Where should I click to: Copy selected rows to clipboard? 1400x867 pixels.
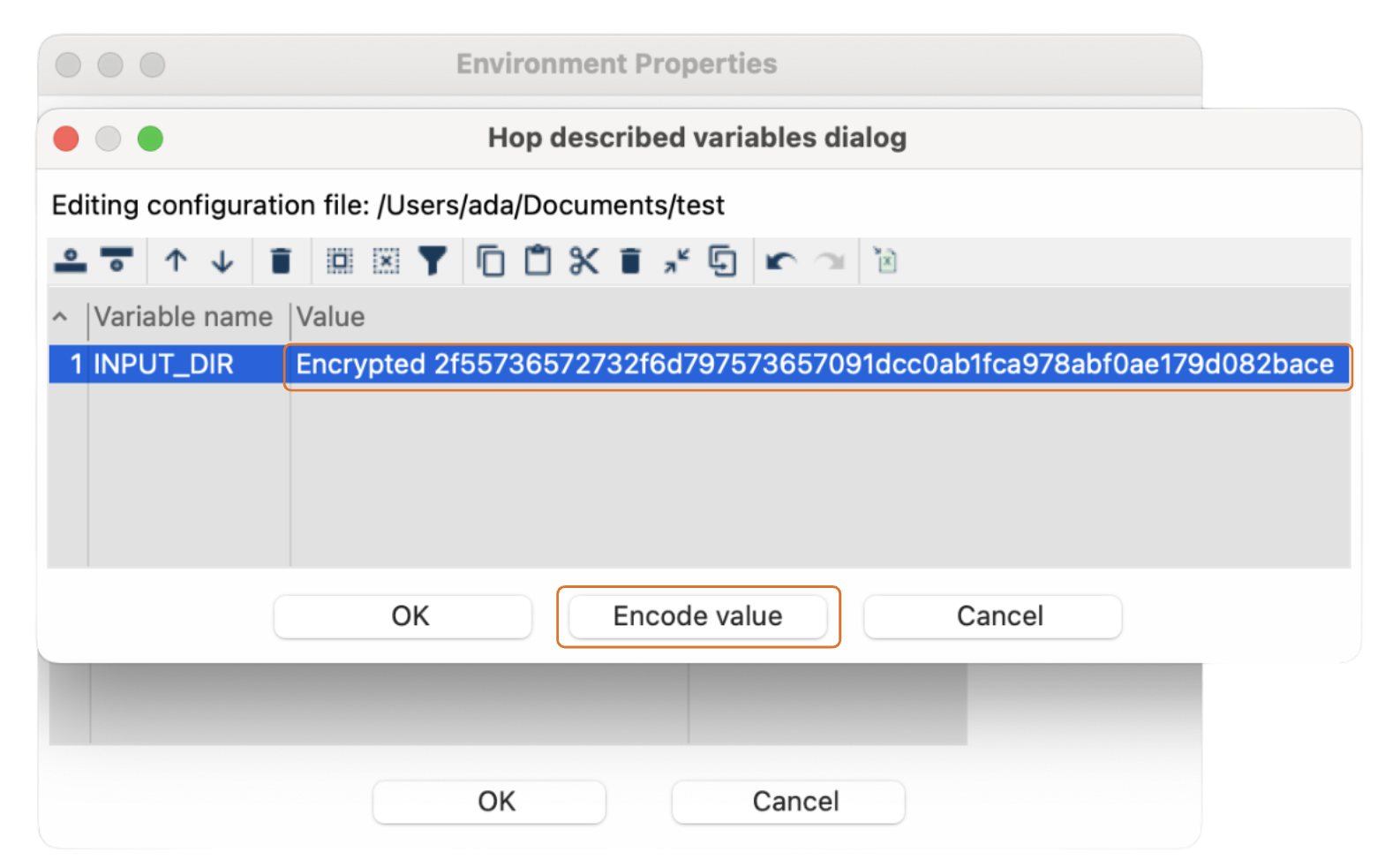491,260
